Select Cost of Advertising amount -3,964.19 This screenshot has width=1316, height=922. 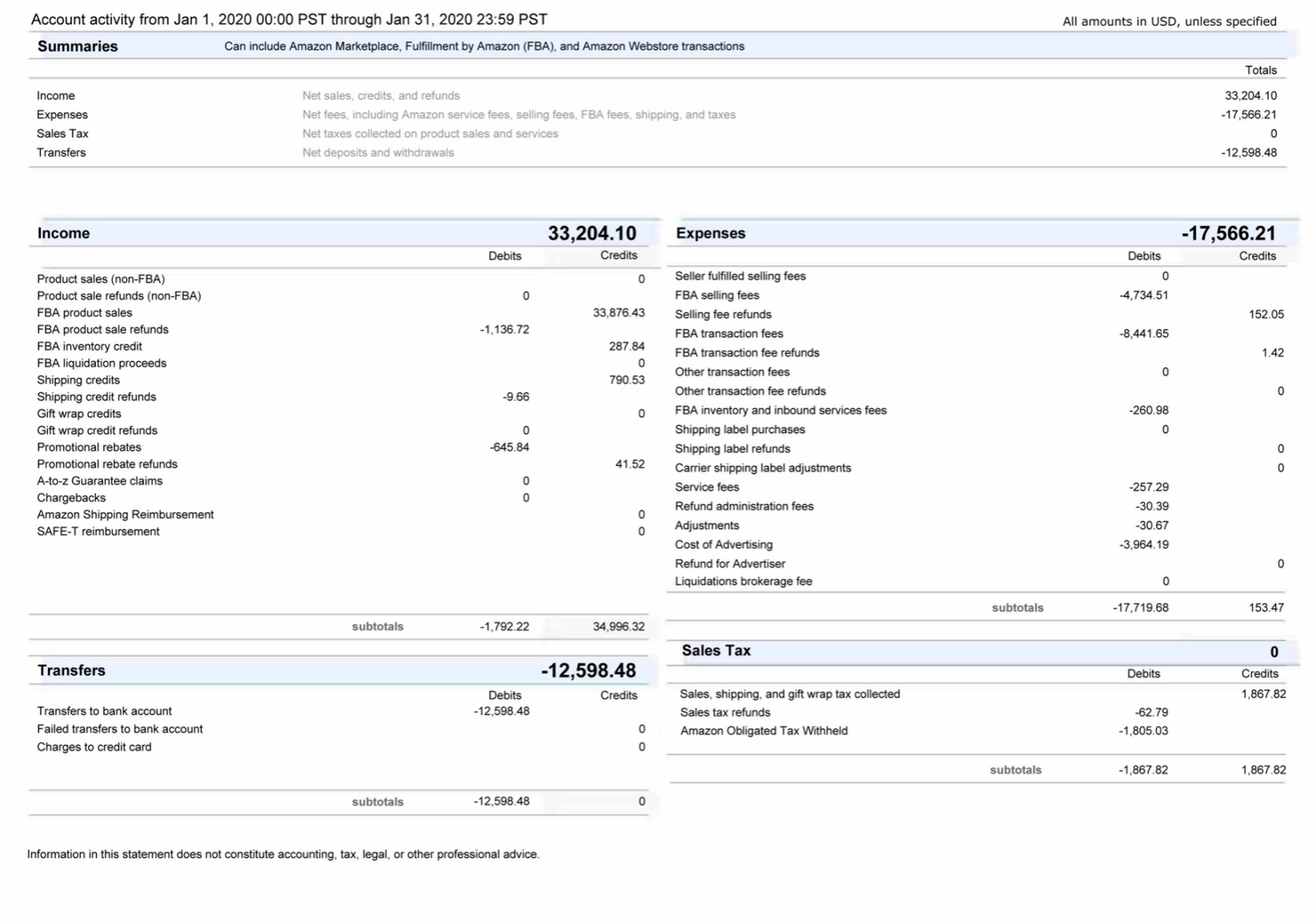pyautogui.click(x=1143, y=545)
